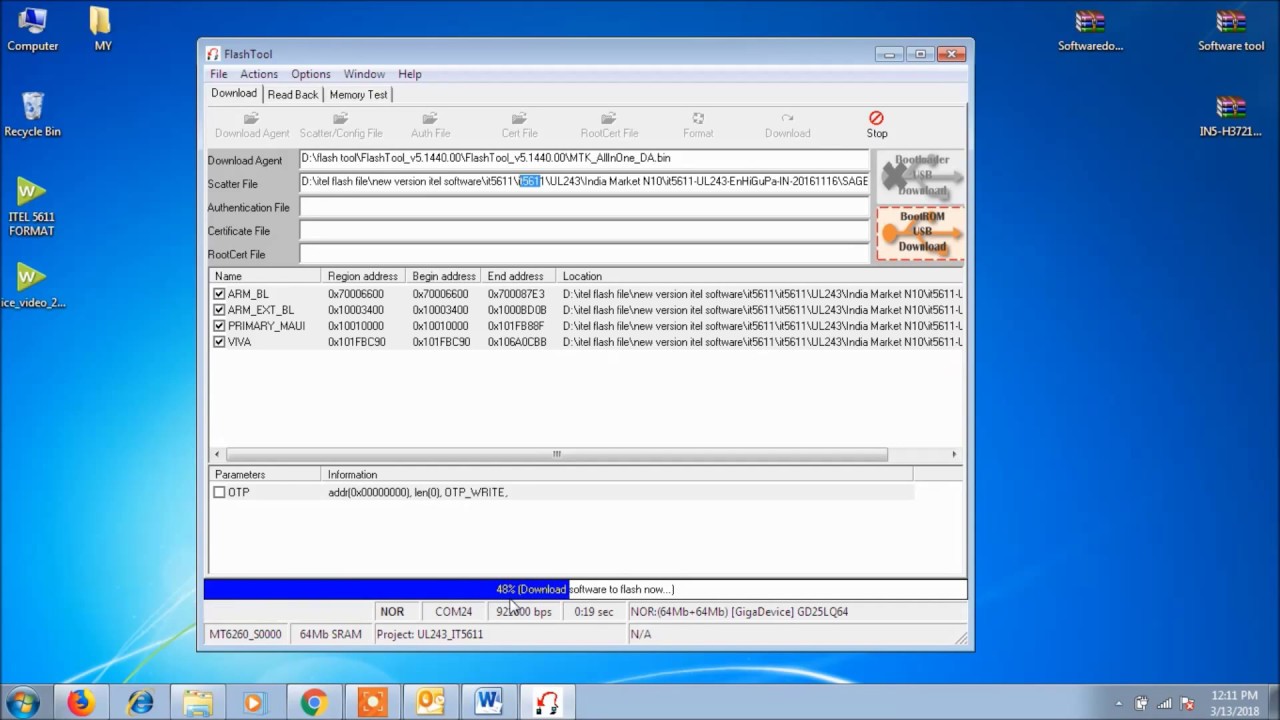Viewport: 1280px width, 720px height.
Task: Open the Windows Start button
Action: pyautogui.click(x=23, y=702)
